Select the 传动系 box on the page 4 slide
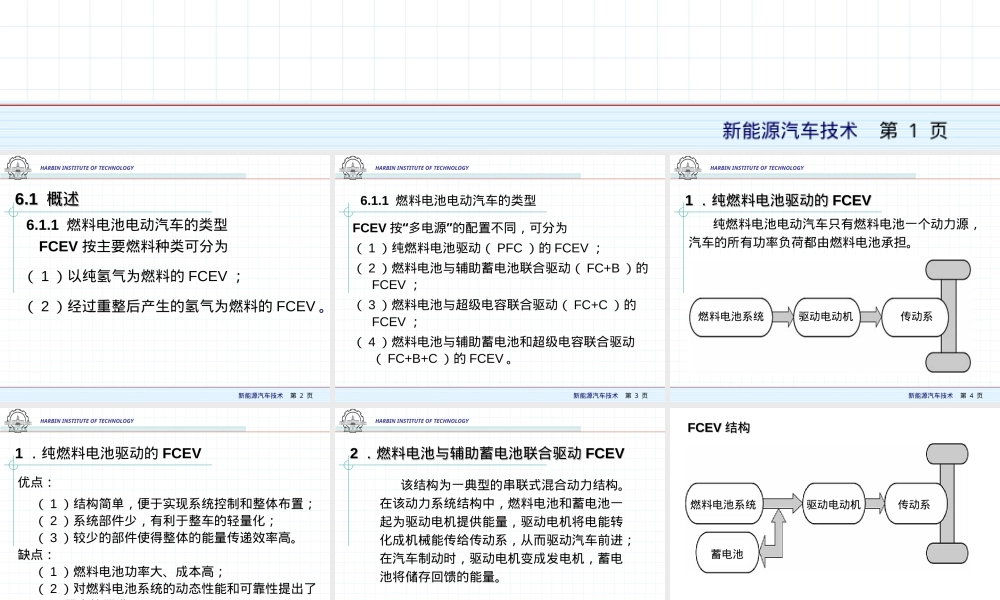The image size is (1000, 600). (915, 316)
